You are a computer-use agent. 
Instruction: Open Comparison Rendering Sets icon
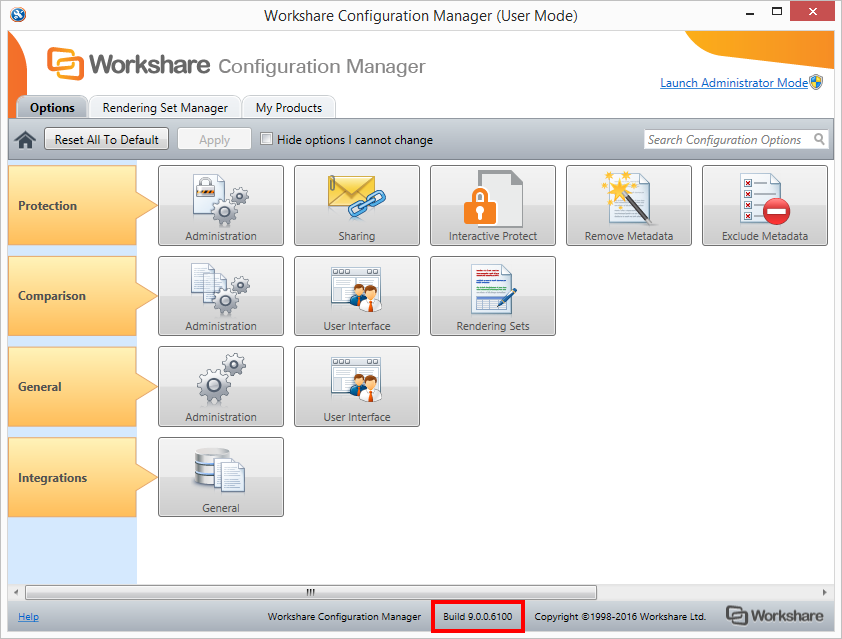(493, 295)
